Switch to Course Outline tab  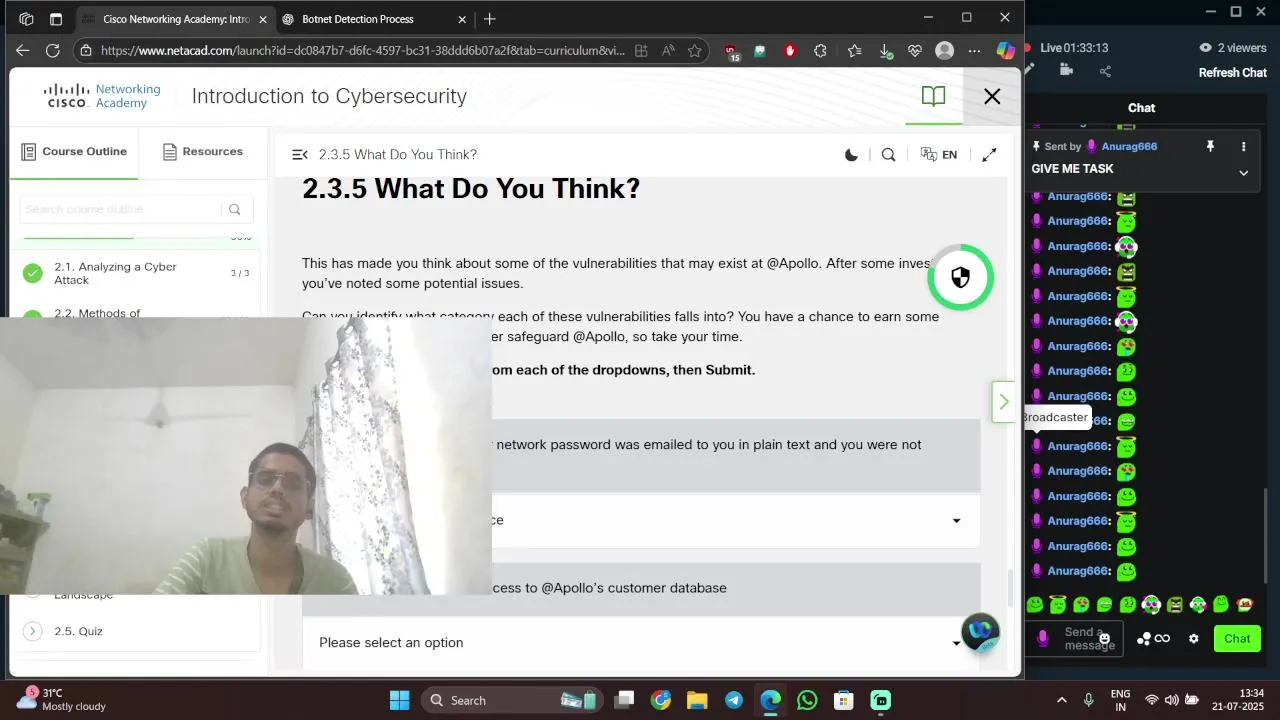pos(74,152)
